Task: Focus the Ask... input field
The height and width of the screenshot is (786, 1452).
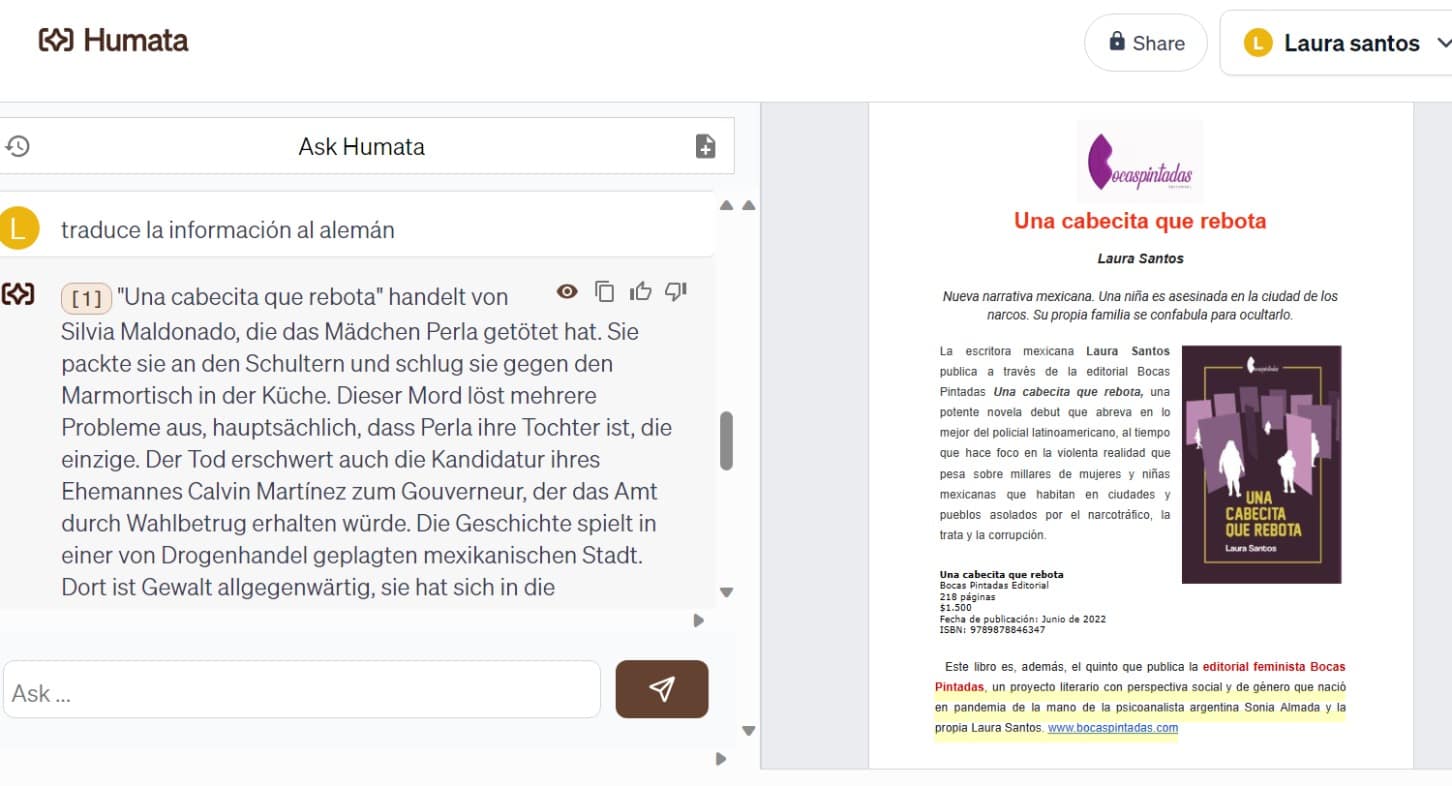Action: point(301,689)
